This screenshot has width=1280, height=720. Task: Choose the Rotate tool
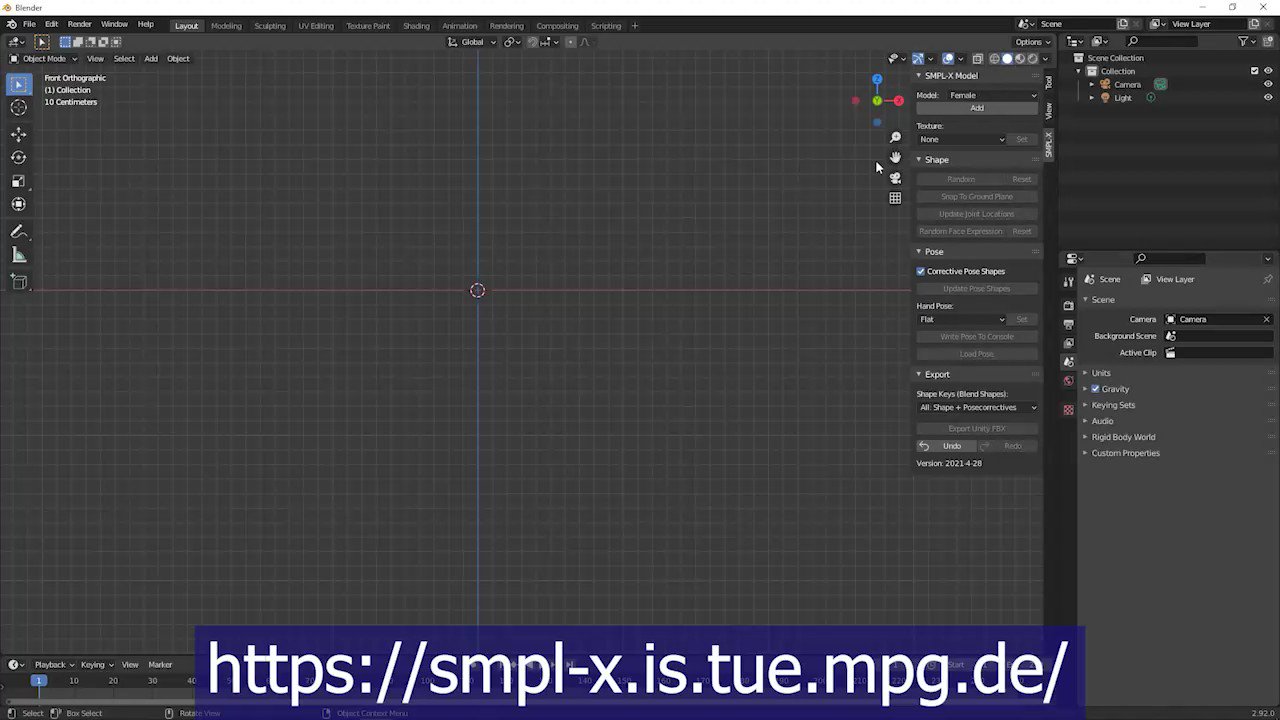(x=19, y=157)
